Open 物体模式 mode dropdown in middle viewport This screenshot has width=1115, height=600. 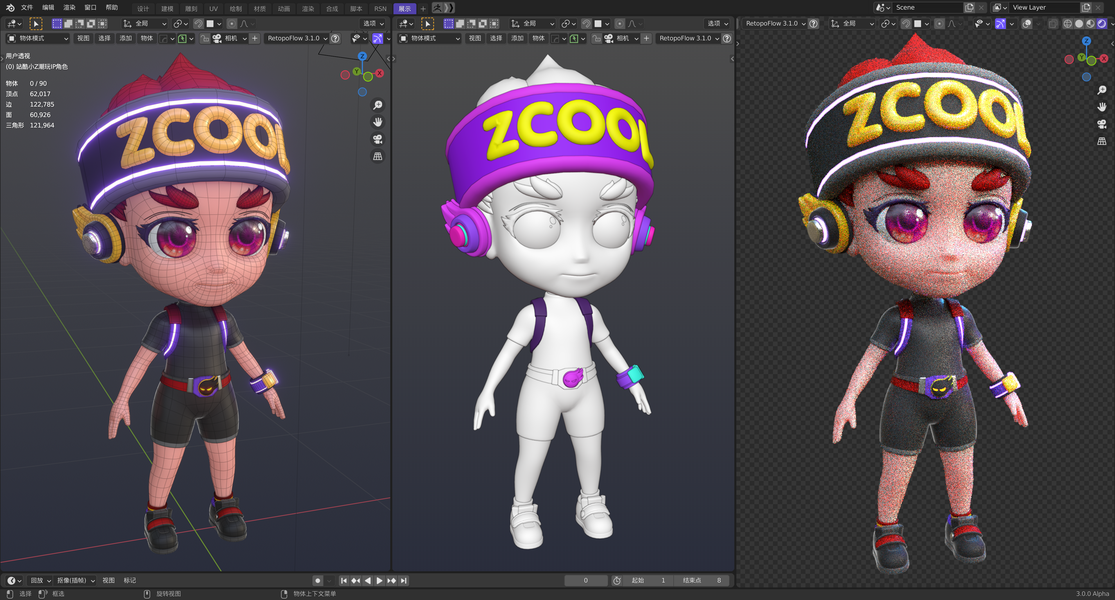430,38
